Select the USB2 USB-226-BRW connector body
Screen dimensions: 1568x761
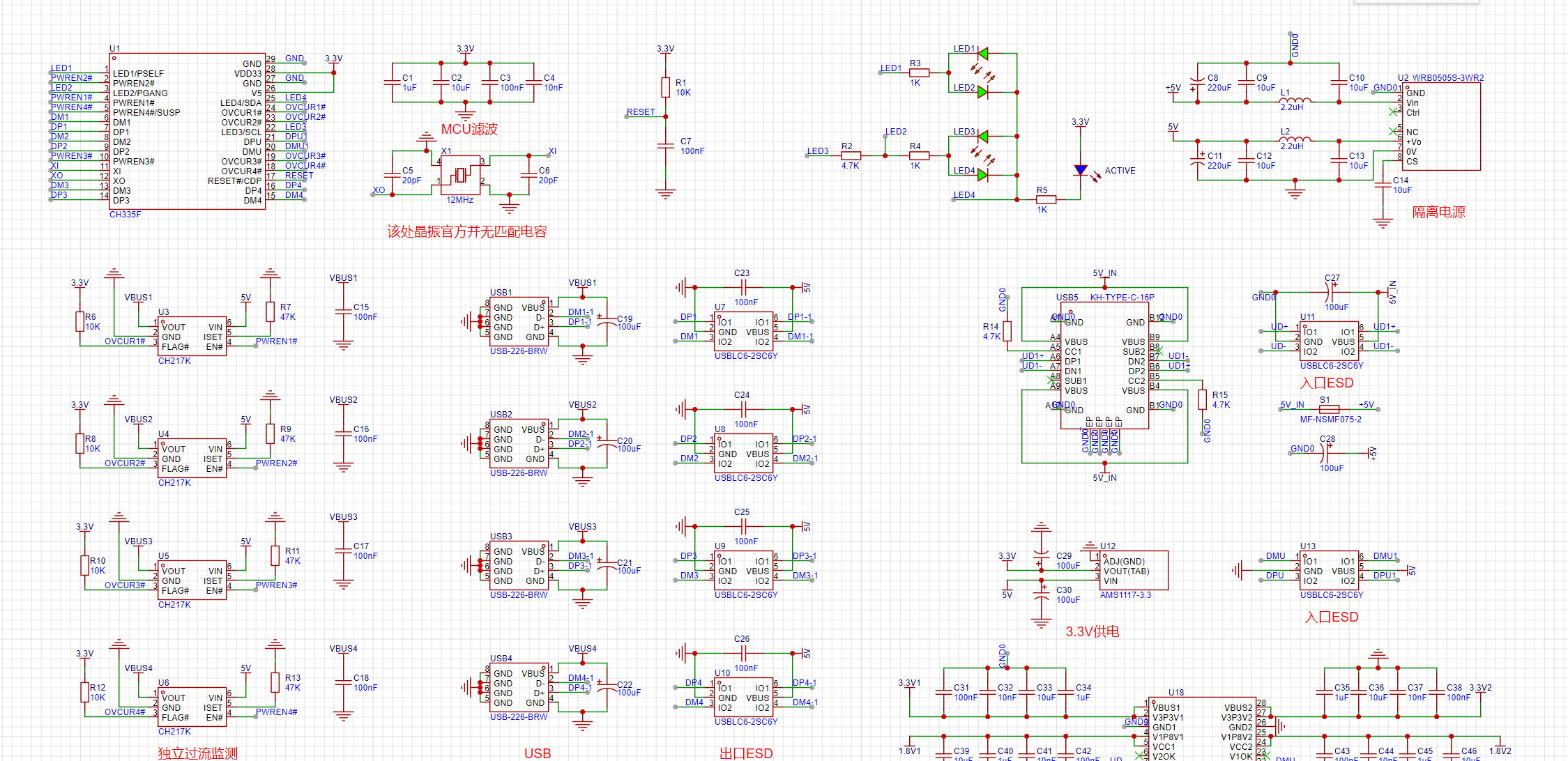[x=519, y=444]
